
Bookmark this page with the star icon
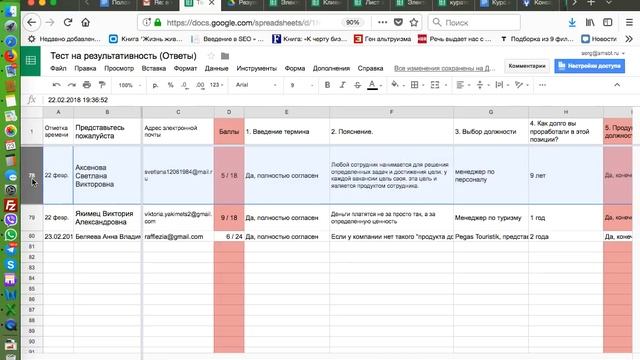pyautogui.click(x=414, y=22)
